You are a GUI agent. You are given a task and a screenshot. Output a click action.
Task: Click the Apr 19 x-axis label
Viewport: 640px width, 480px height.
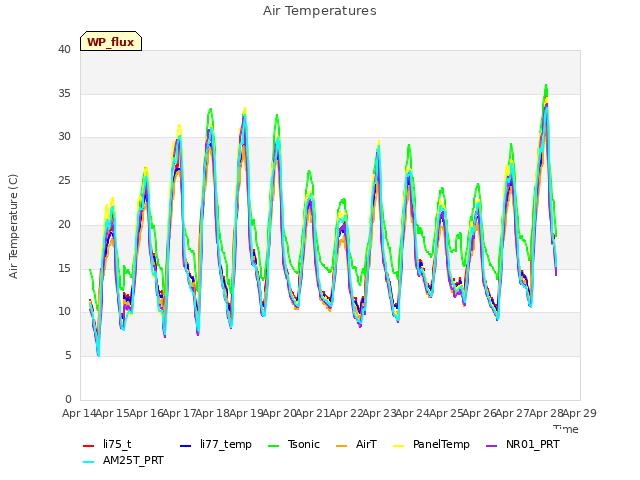247,413
